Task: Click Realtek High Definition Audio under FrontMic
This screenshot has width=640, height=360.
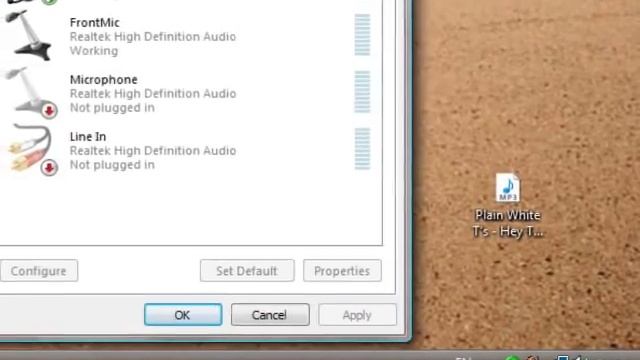Action: 153,37
